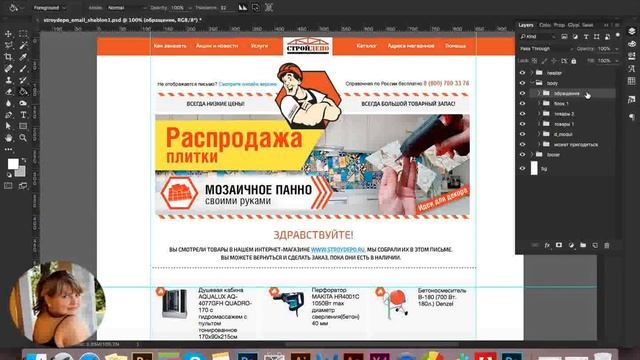The height and width of the screenshot is (360, 640).
Task: Open the extra tools ellipsis button
Action: [x=9, y=149]
